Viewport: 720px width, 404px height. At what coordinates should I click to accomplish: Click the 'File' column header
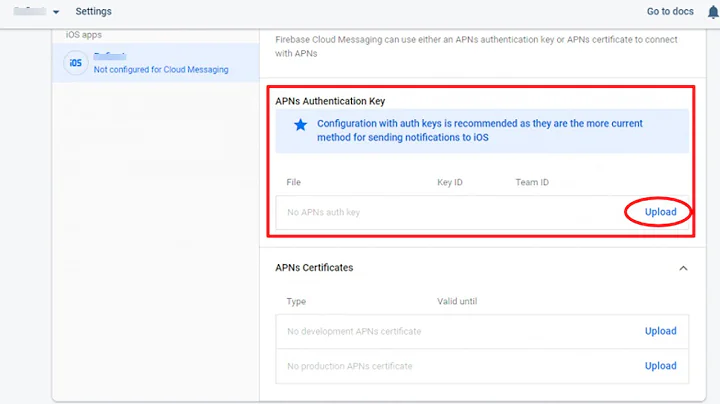click(x=293, y=182)
